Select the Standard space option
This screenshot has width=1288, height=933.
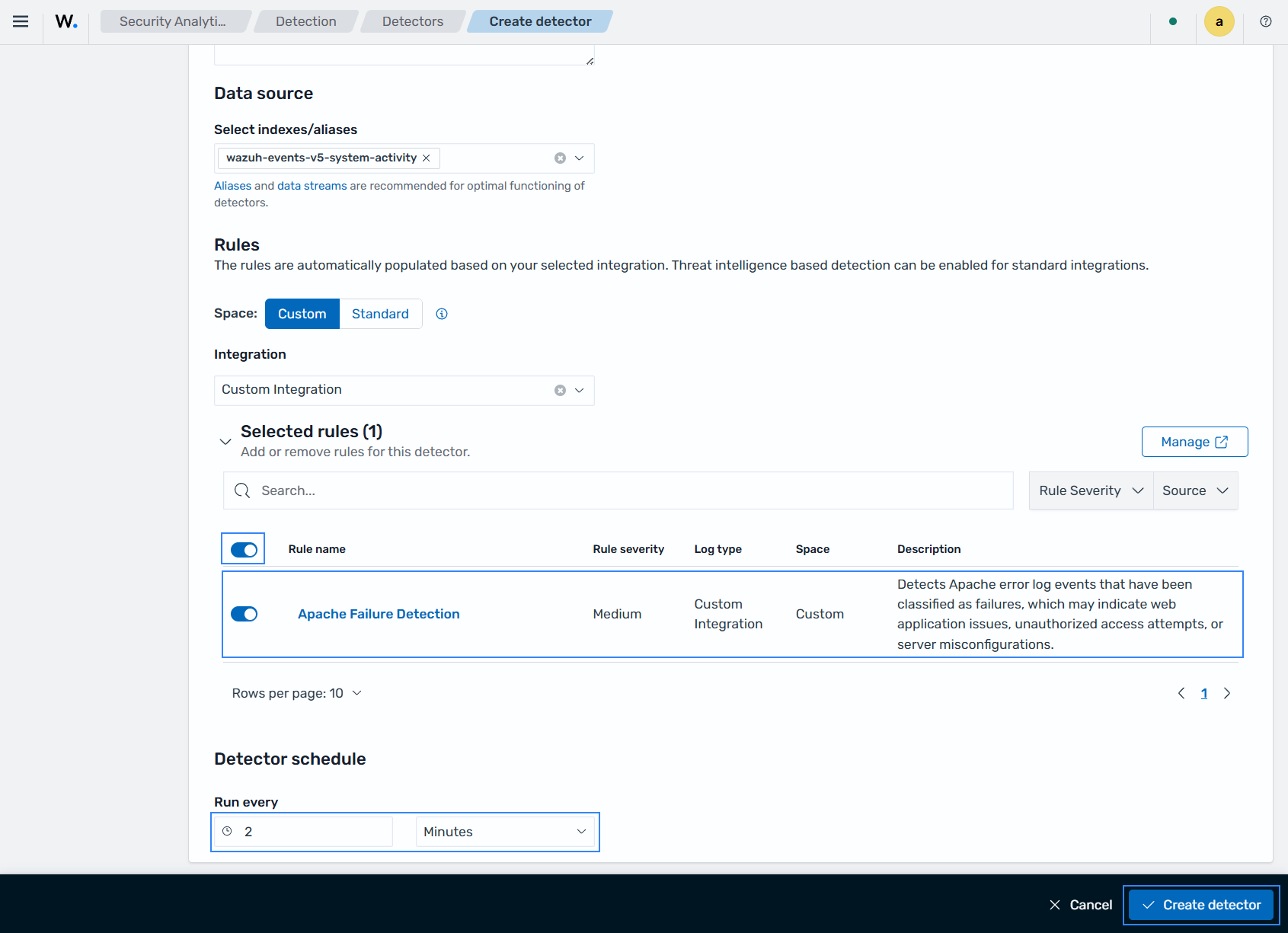380,314
